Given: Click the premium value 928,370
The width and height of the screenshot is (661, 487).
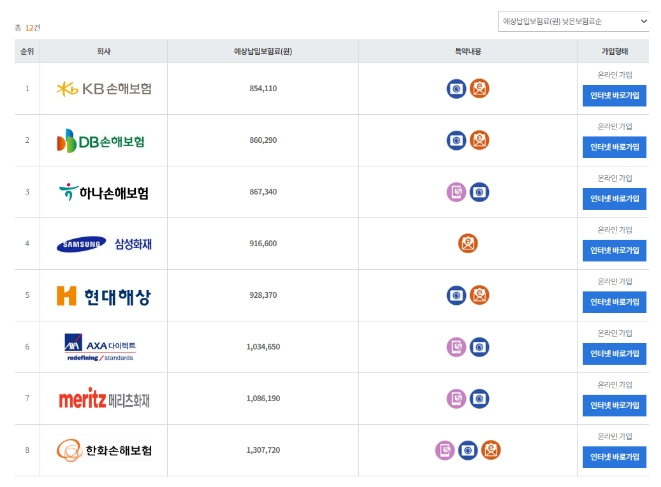Looking at the screenshot, I should (263, 295).
